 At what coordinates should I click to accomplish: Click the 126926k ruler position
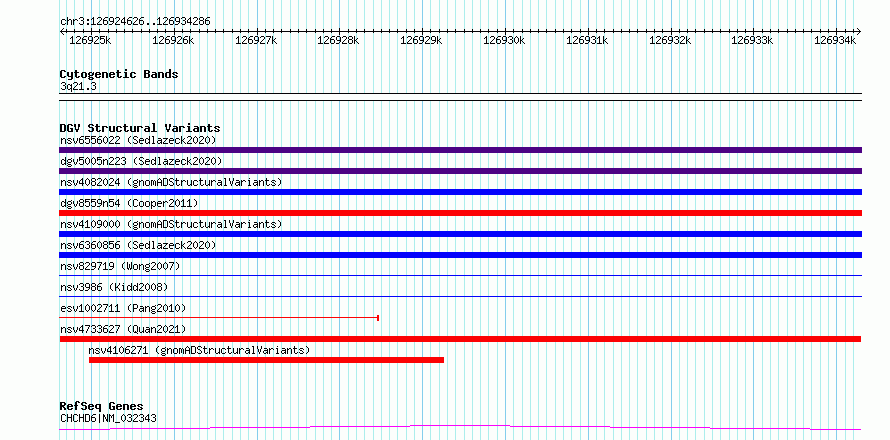(174, 40)
